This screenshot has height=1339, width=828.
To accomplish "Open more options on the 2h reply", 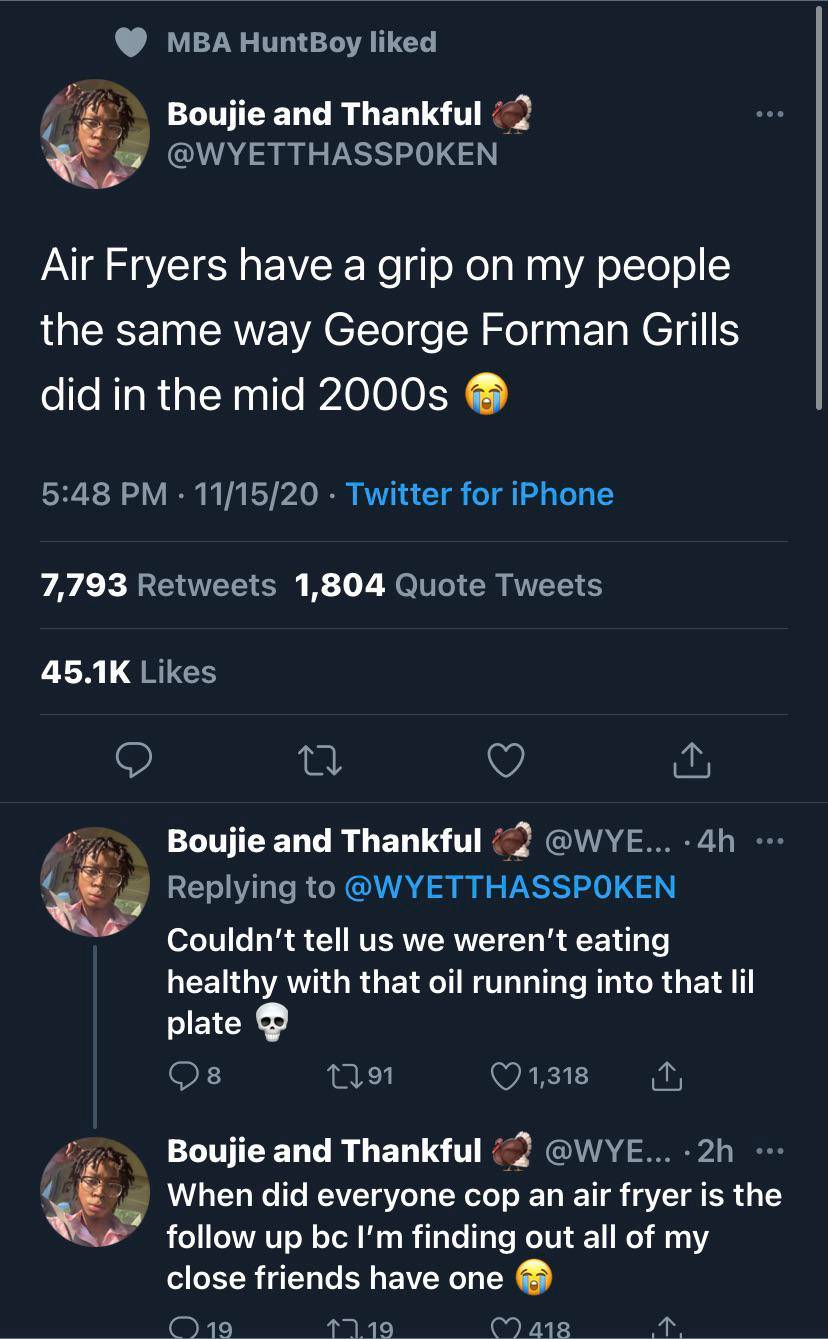I will 770,1151.
